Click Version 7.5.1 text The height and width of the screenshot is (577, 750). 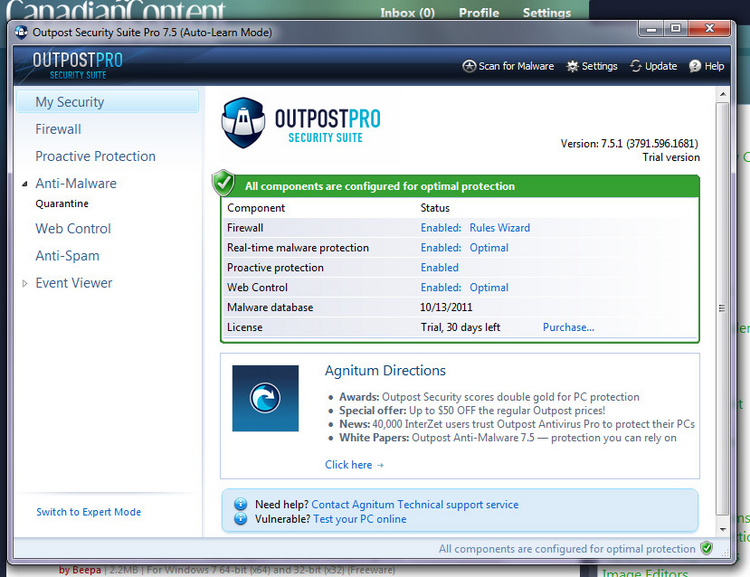pyautogui.click(x=629, y=144)
